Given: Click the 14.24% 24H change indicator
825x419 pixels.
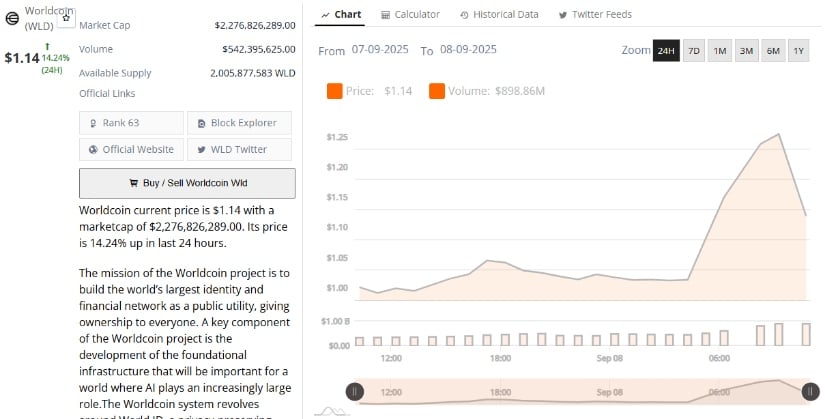Looking at the screenshot, I should 55,58.
